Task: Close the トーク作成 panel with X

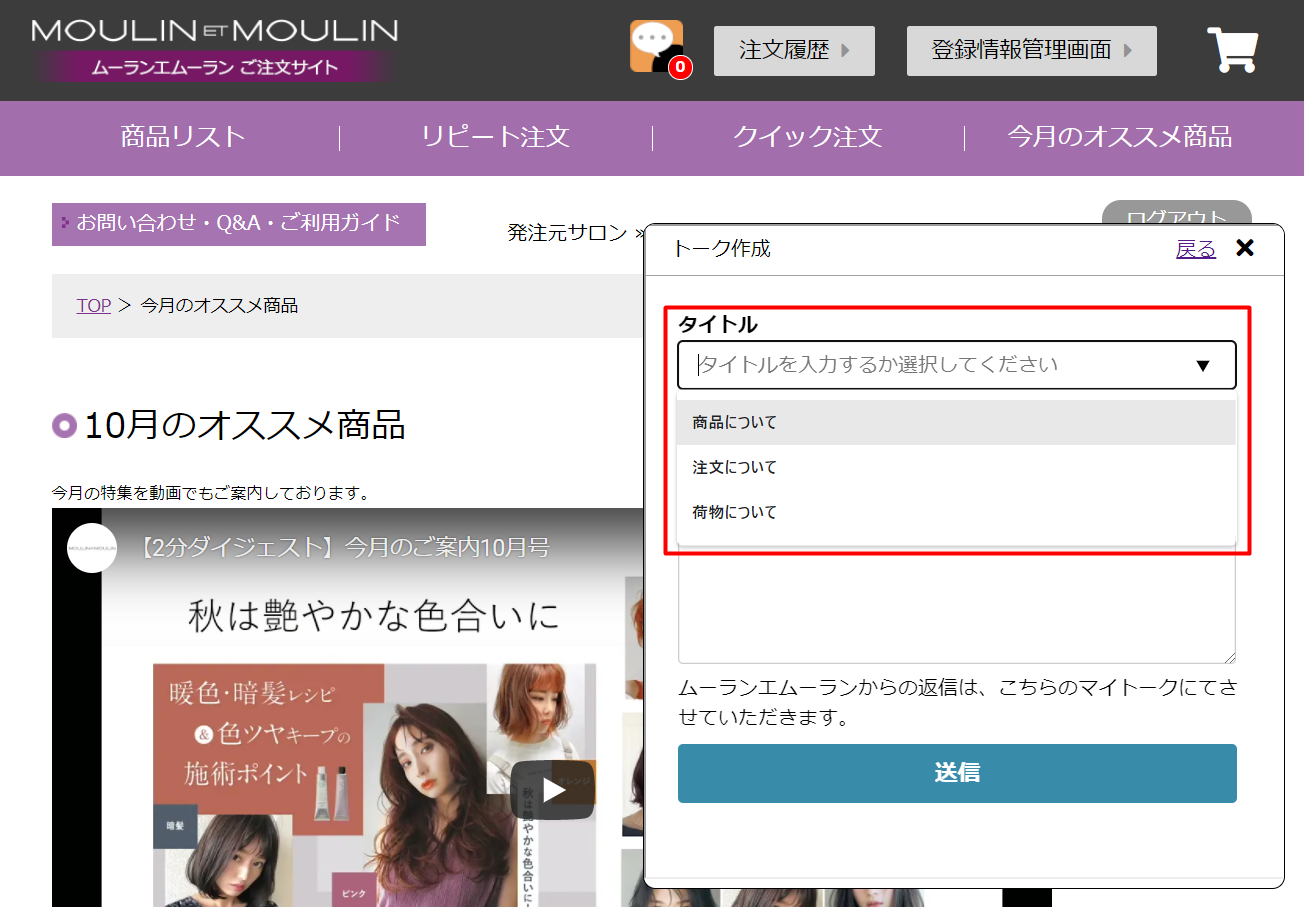Action: pos(1245,248)
